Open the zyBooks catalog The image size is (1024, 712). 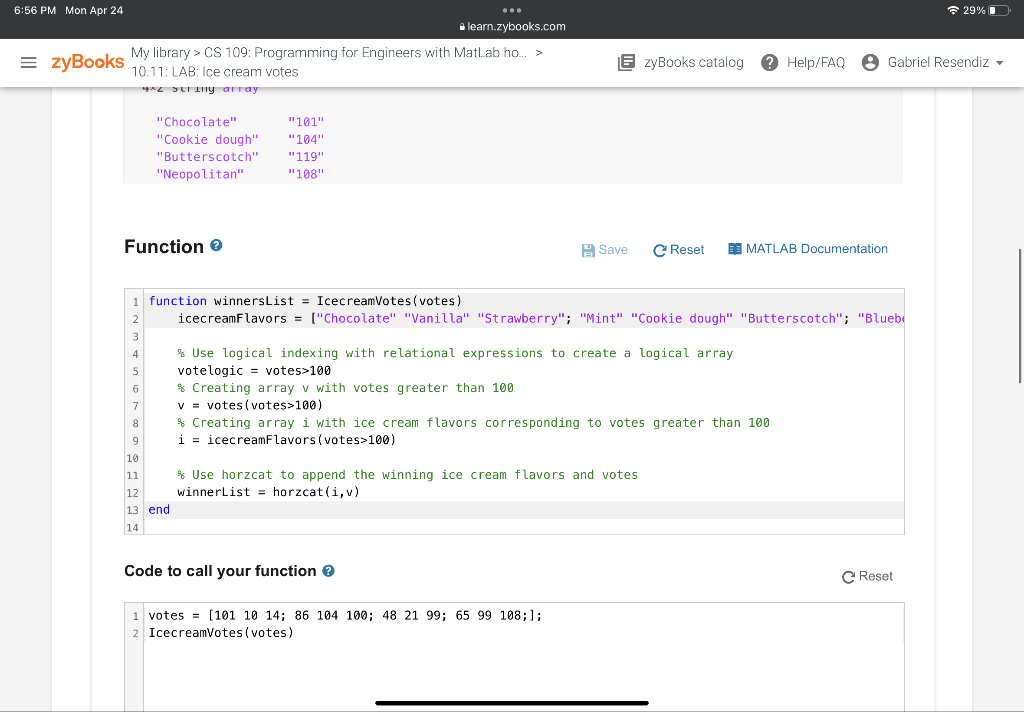tap(684, 62)
